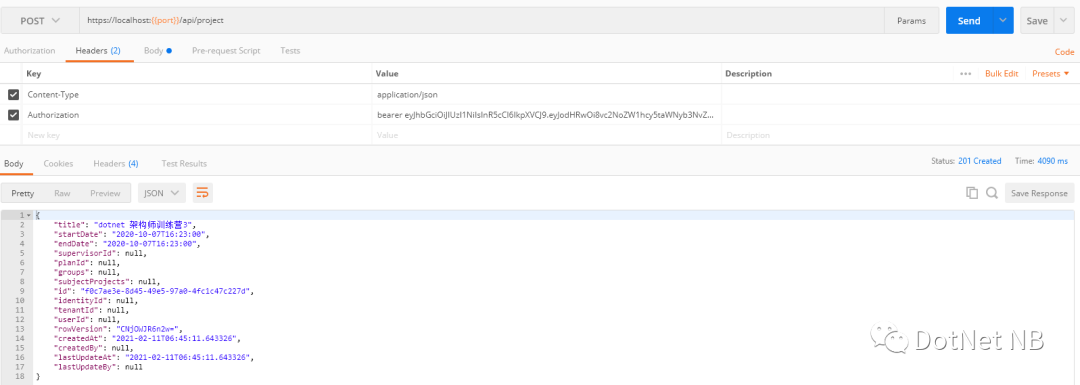
Task: Collapse the JSON root at line 1
Action: point(28,216)
